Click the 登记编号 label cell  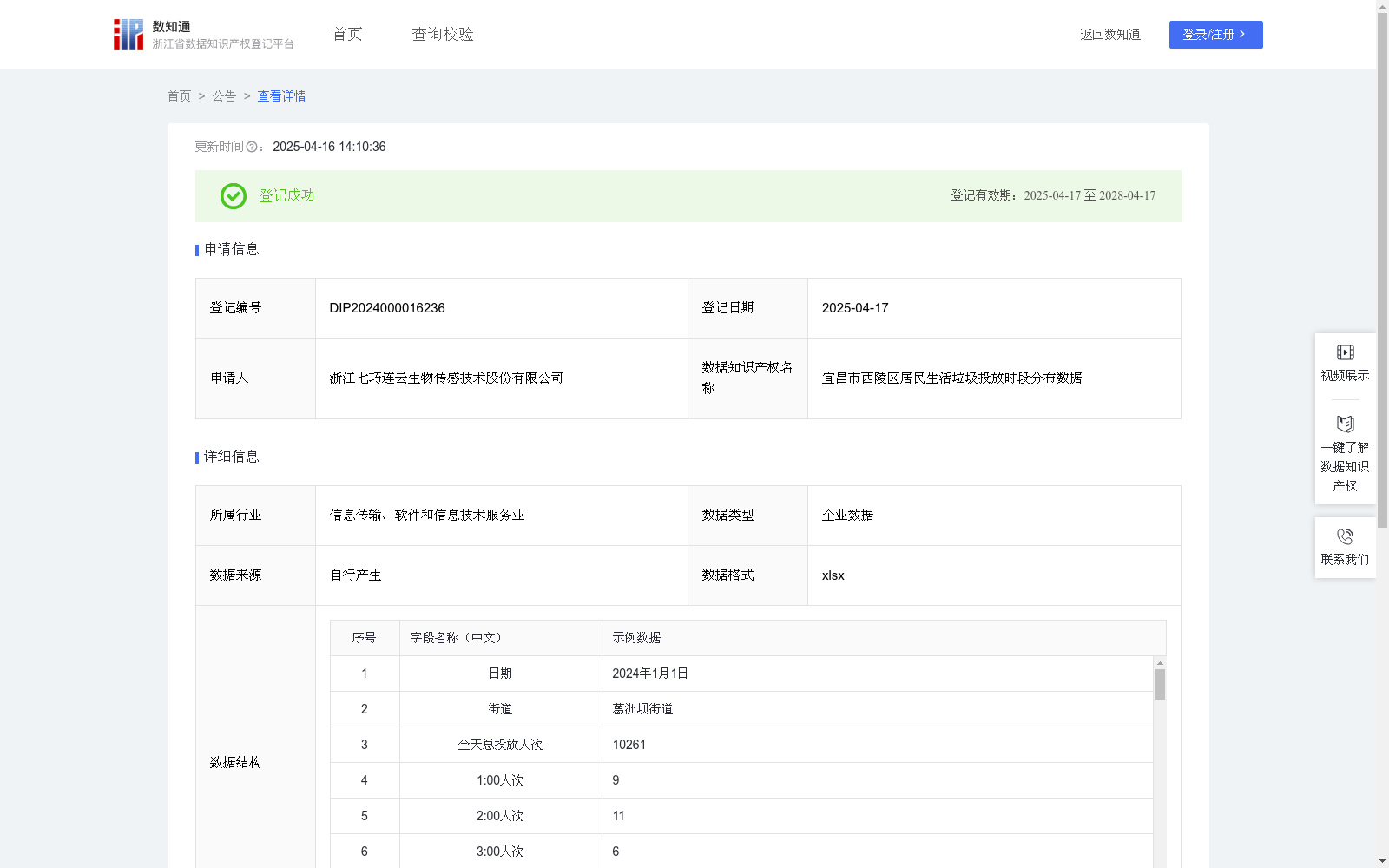[255, 308]
